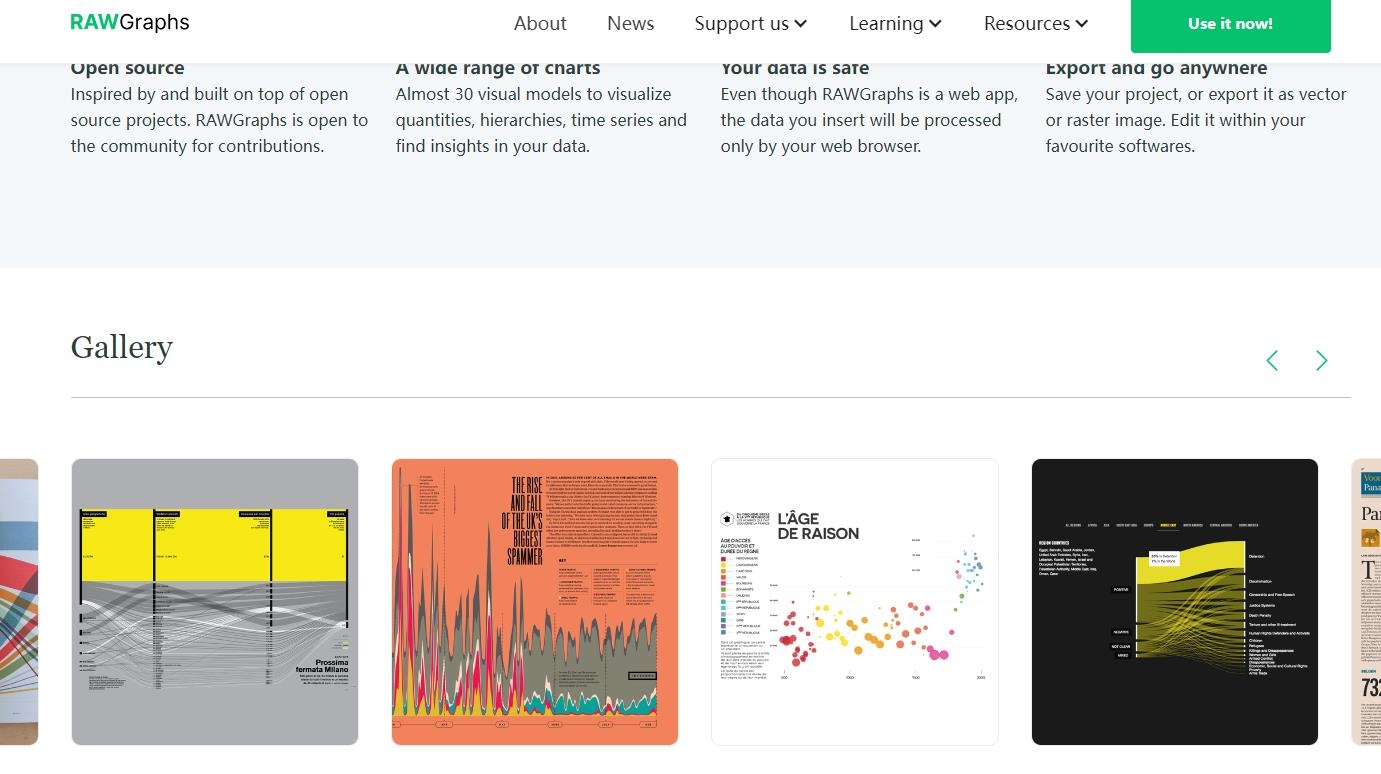Viewport: 1381px width, 774px height.
Task: Open the UK's Biggest Spammer thumbnail
Action: coord(535,602)
